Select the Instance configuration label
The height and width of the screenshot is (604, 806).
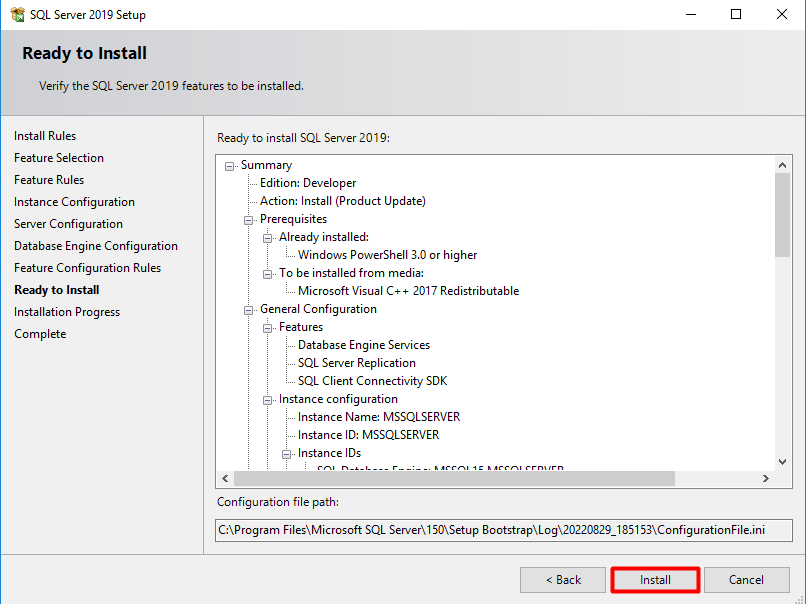(x=338, y=399)
